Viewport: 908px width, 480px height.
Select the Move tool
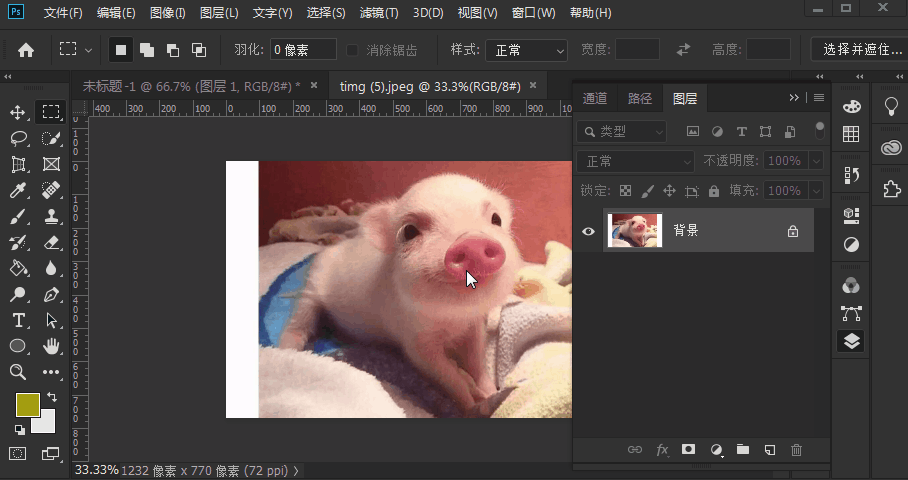17,112
